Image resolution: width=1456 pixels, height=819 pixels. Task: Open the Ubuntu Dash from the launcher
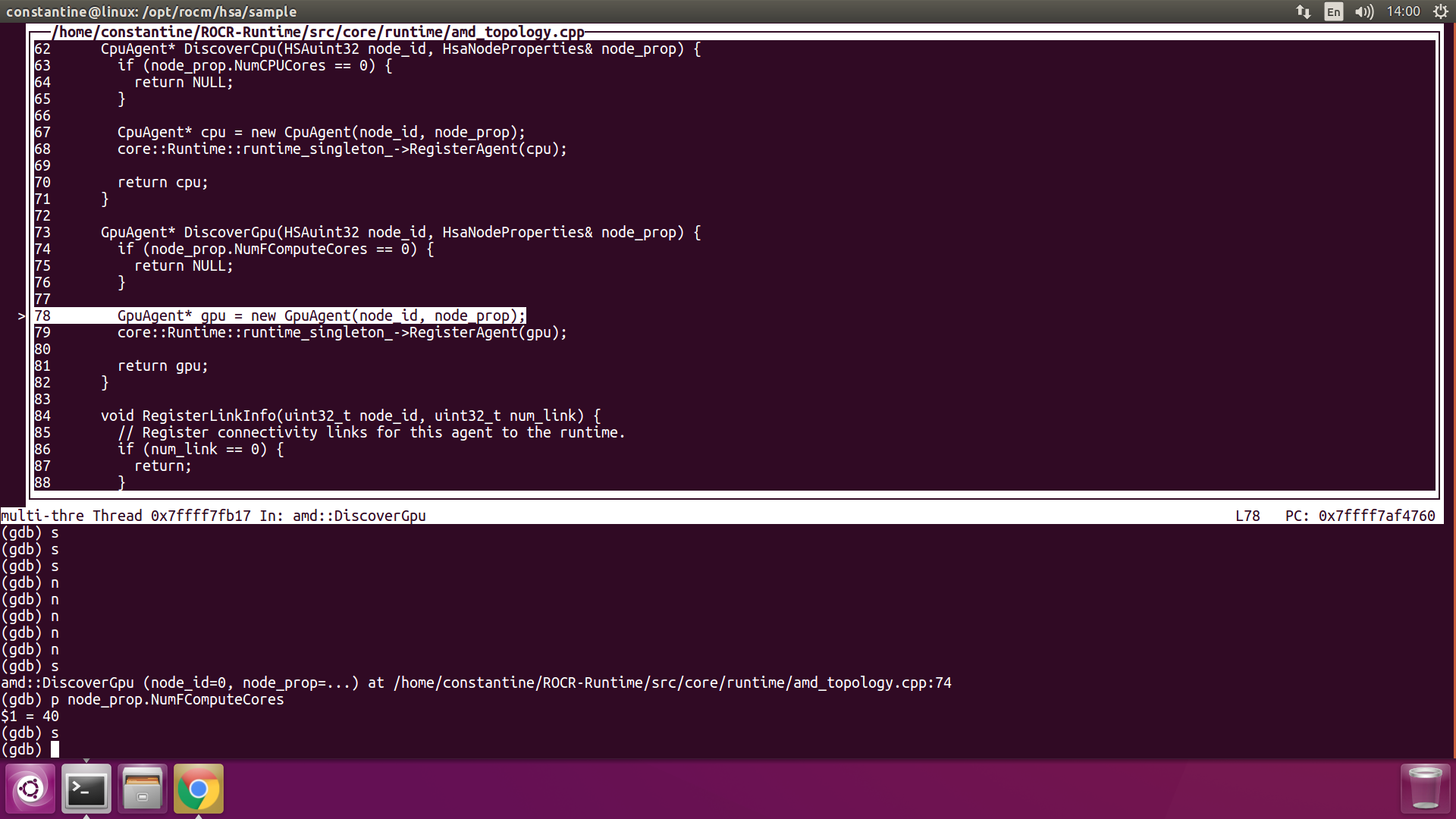[x=30, y=788]
